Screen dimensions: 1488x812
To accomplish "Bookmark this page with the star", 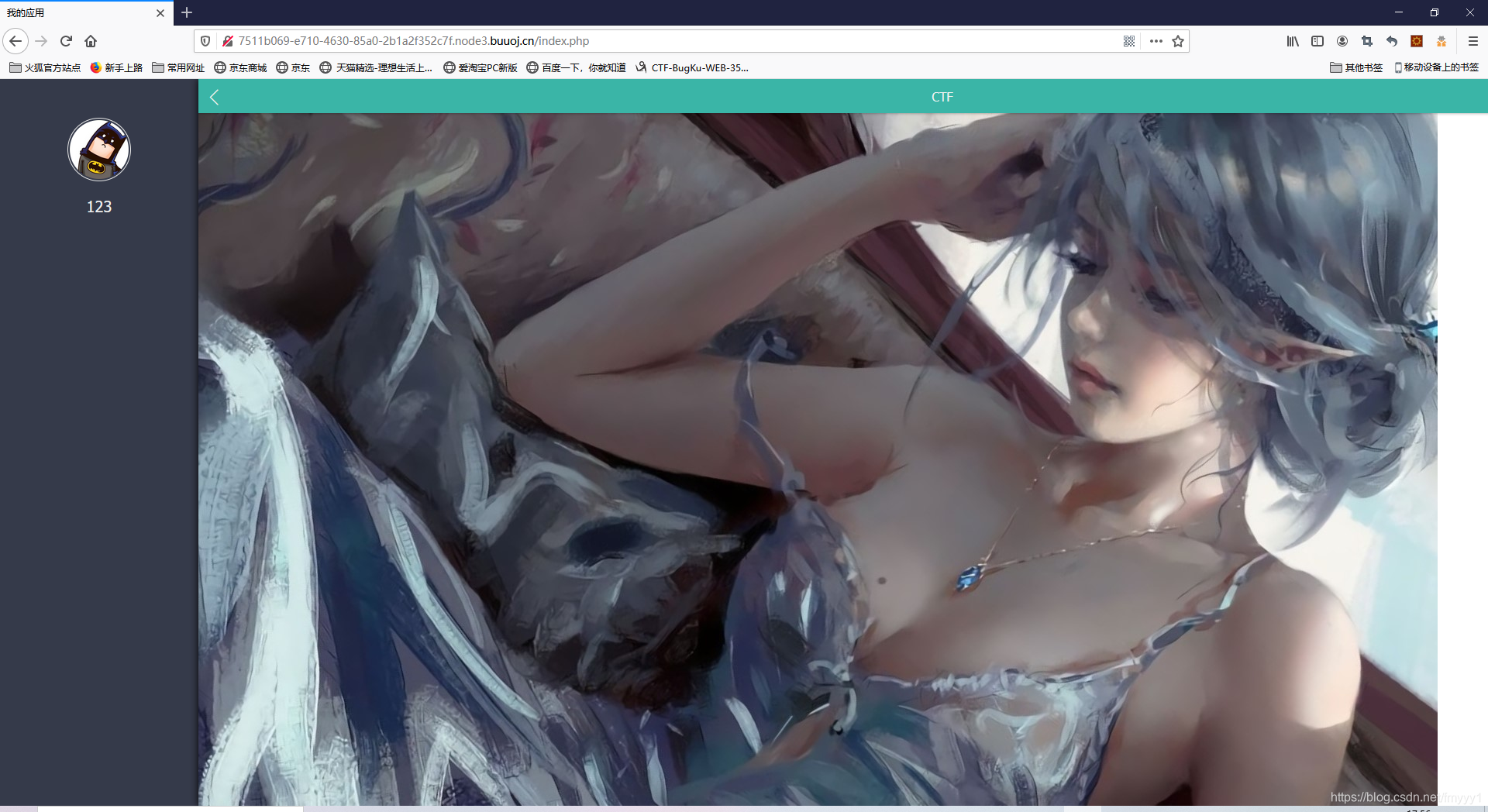I will 1178,41.
